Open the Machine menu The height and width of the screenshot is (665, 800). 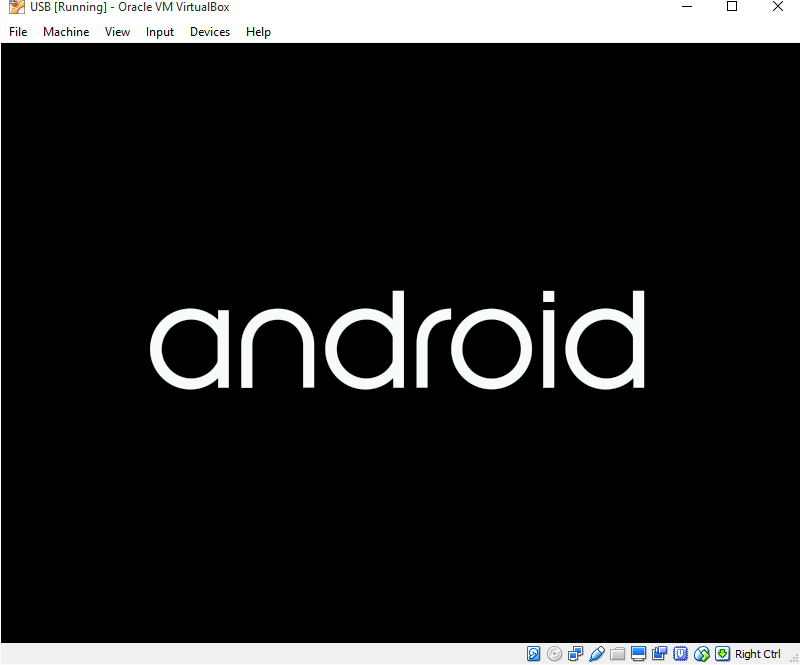click(66, 32)
